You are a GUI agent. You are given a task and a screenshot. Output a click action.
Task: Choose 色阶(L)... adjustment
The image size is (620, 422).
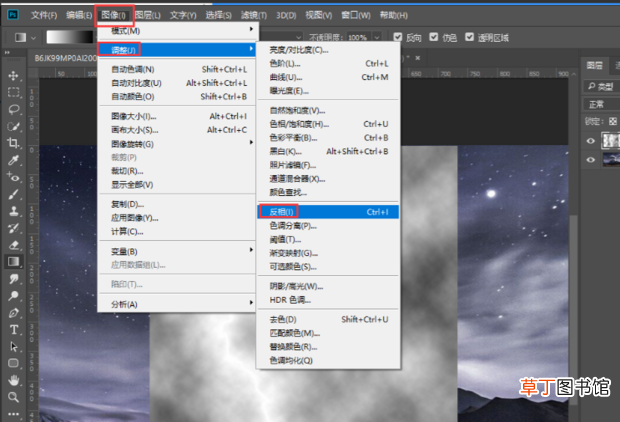(328, 63)
